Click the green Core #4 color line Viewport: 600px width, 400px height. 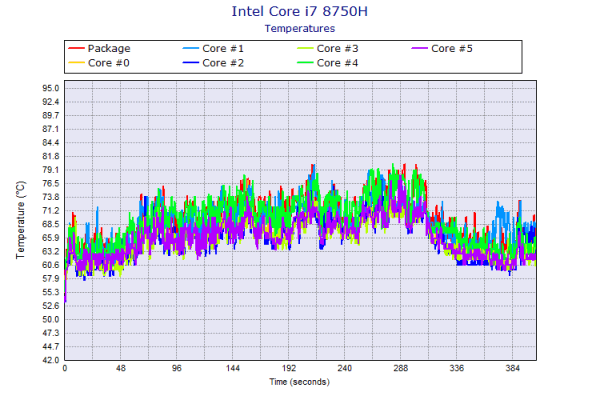305,62
